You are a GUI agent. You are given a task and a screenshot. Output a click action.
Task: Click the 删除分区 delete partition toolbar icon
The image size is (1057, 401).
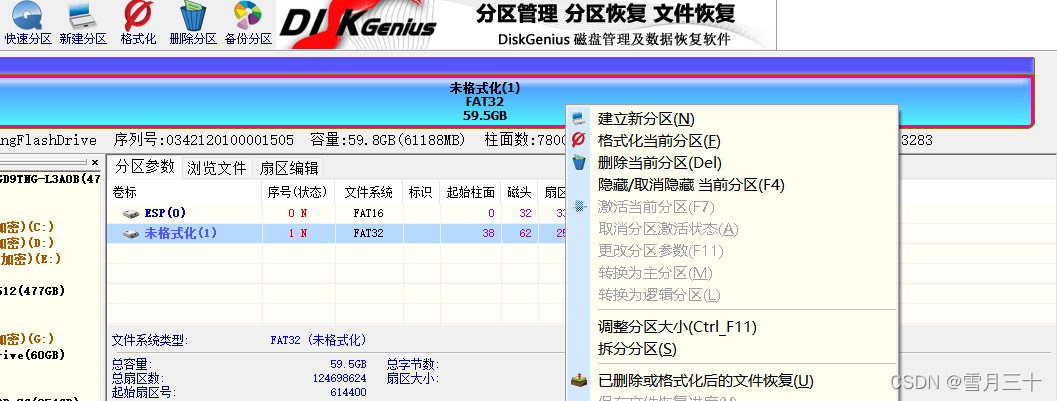(193, 24)
